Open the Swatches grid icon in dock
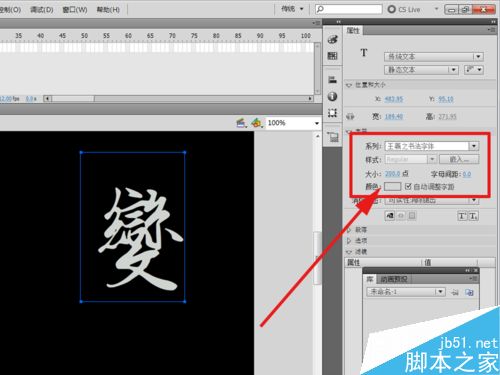The image size is (500, 375). tap(332, 56)
